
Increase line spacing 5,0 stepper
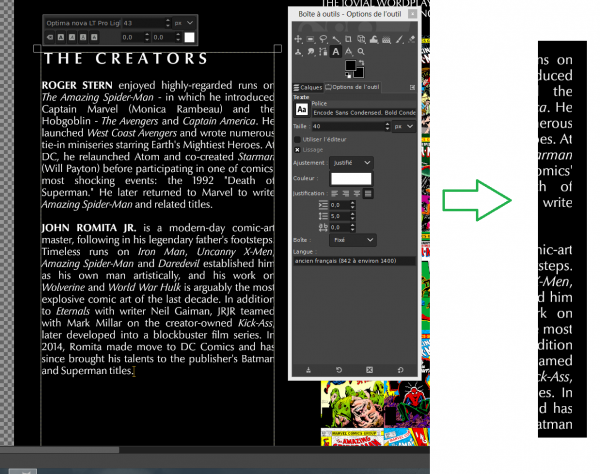click(352, 214)
